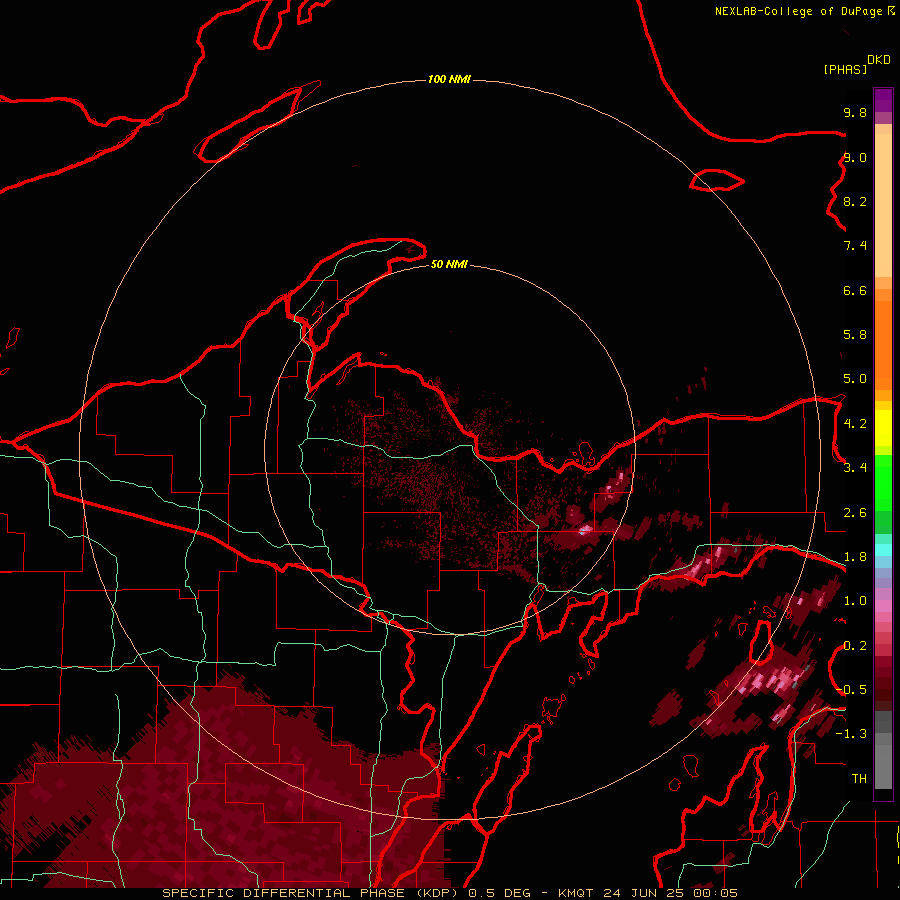Click the 7.4 legend value label

855,246
